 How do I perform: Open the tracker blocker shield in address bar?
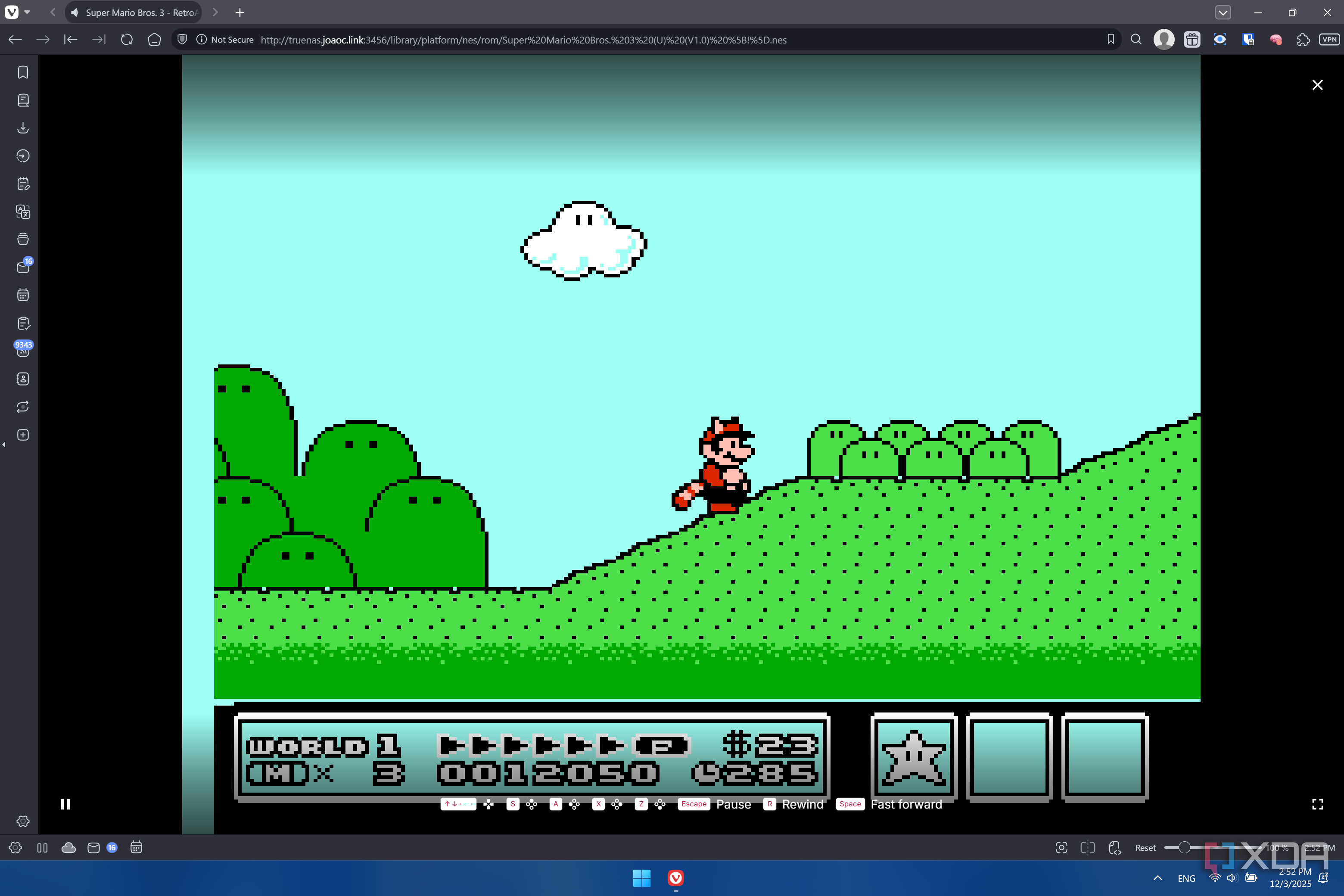tap(182, 40)
